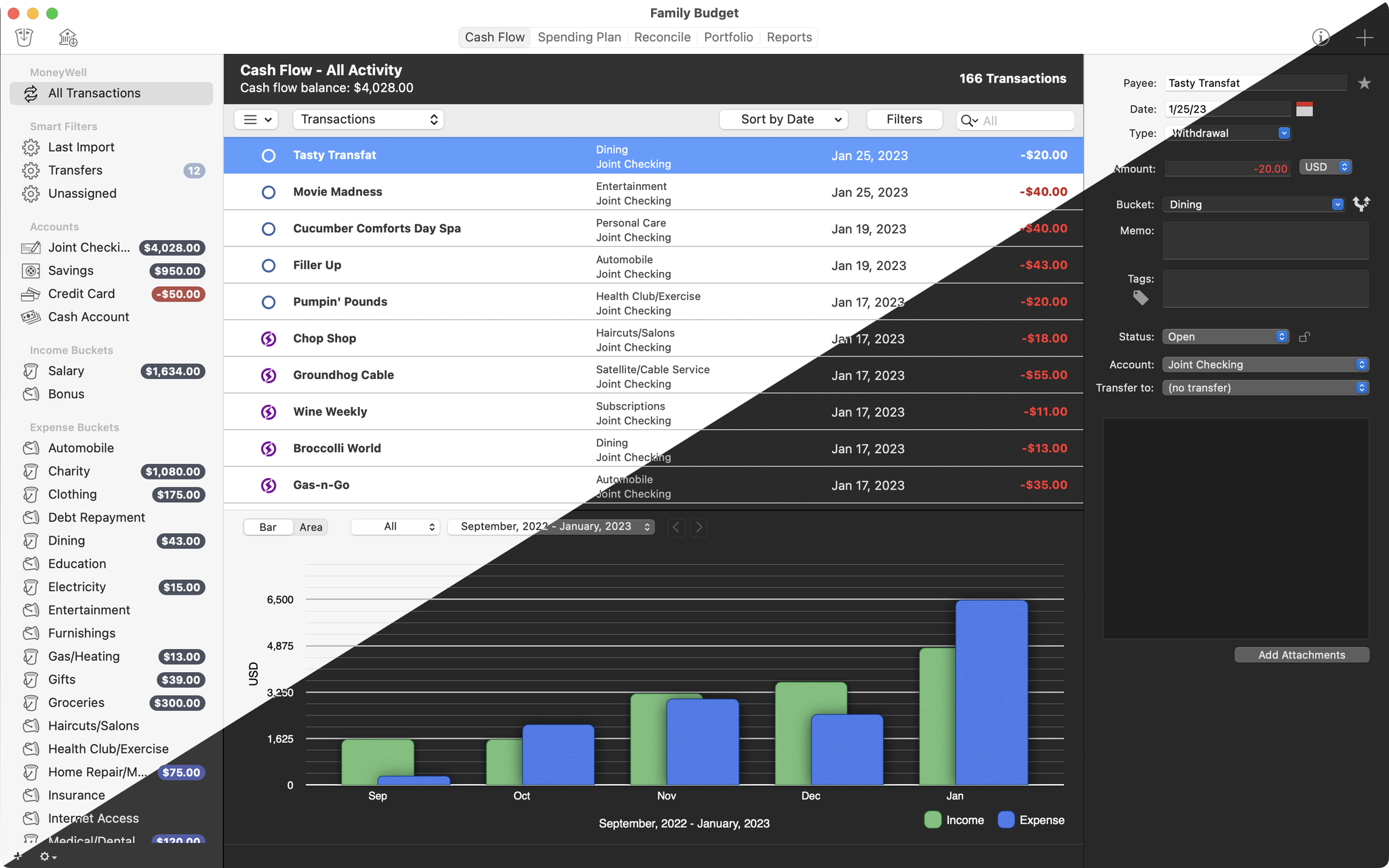This screenshot has height=868, width=1389.
Task: Click the tag icon under Tags
Action: (1141, 298)
